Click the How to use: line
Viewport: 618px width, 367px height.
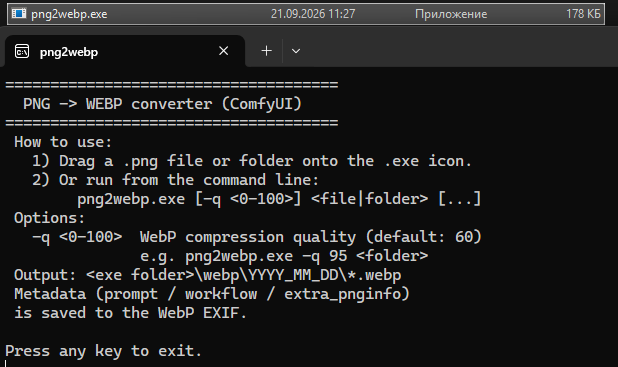63,142
